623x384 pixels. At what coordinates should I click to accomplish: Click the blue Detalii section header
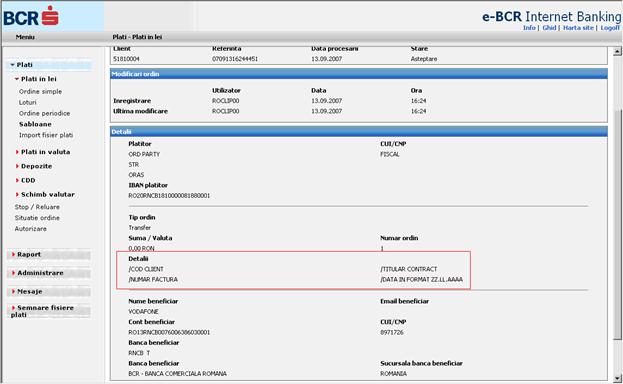[359, 132]
